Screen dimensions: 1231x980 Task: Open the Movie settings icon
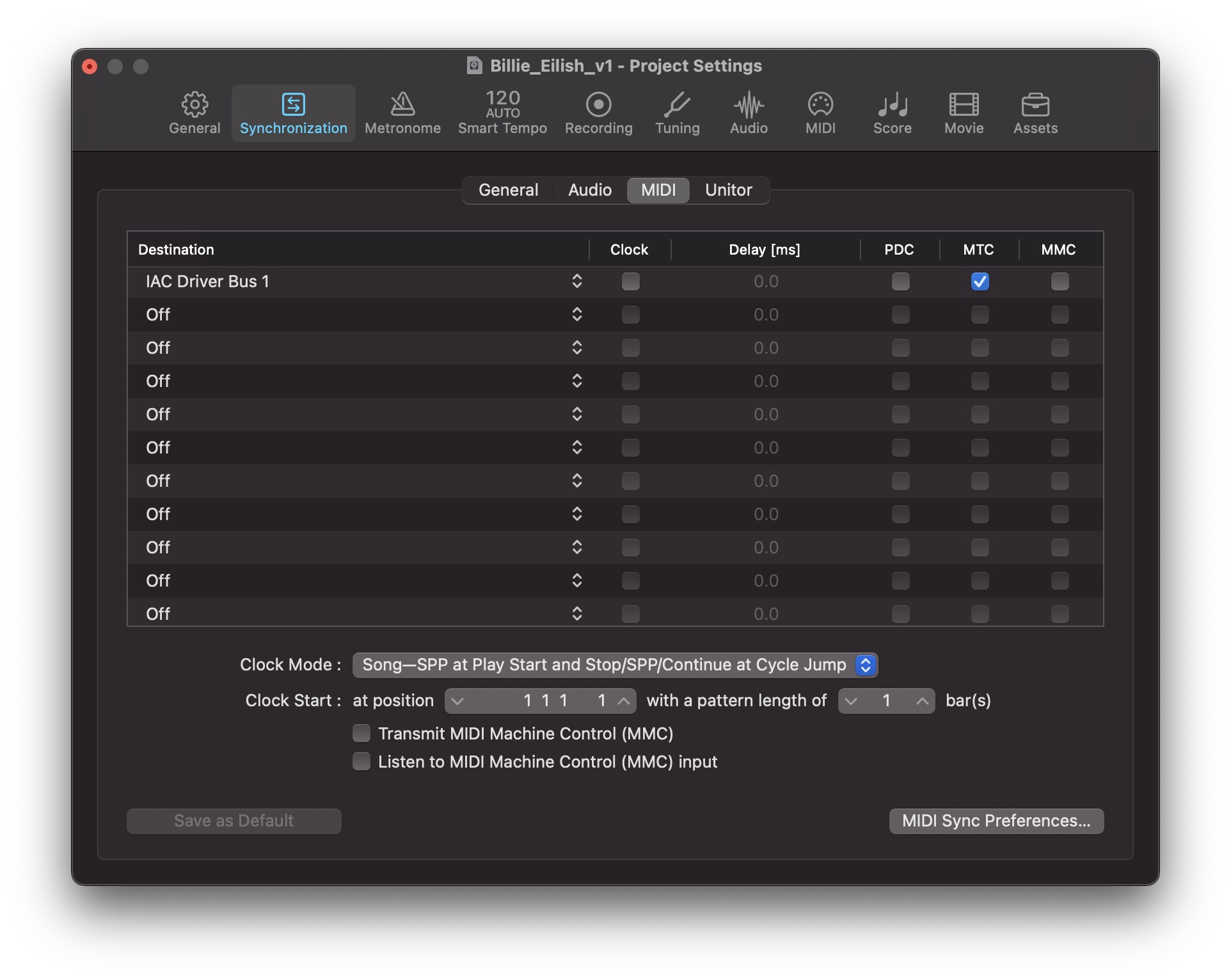coord(964,113)
